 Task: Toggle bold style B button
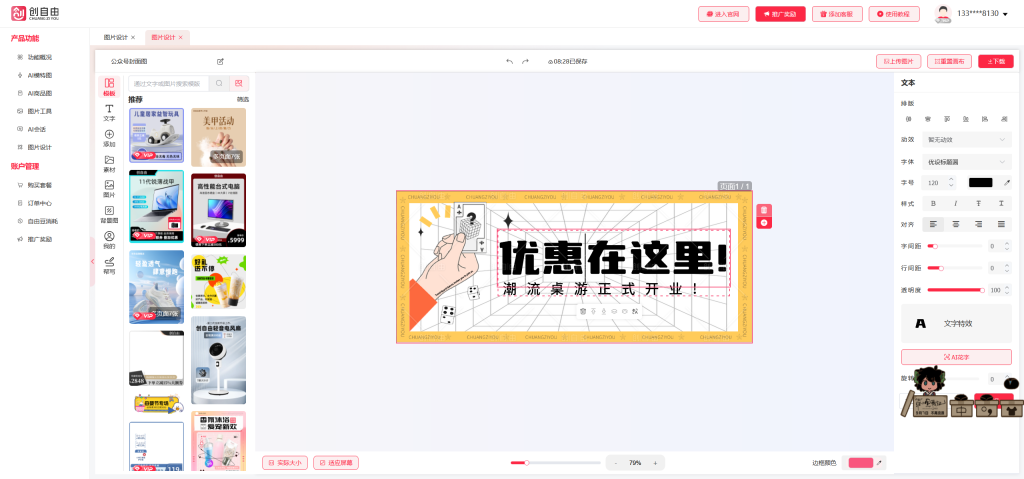933,203
